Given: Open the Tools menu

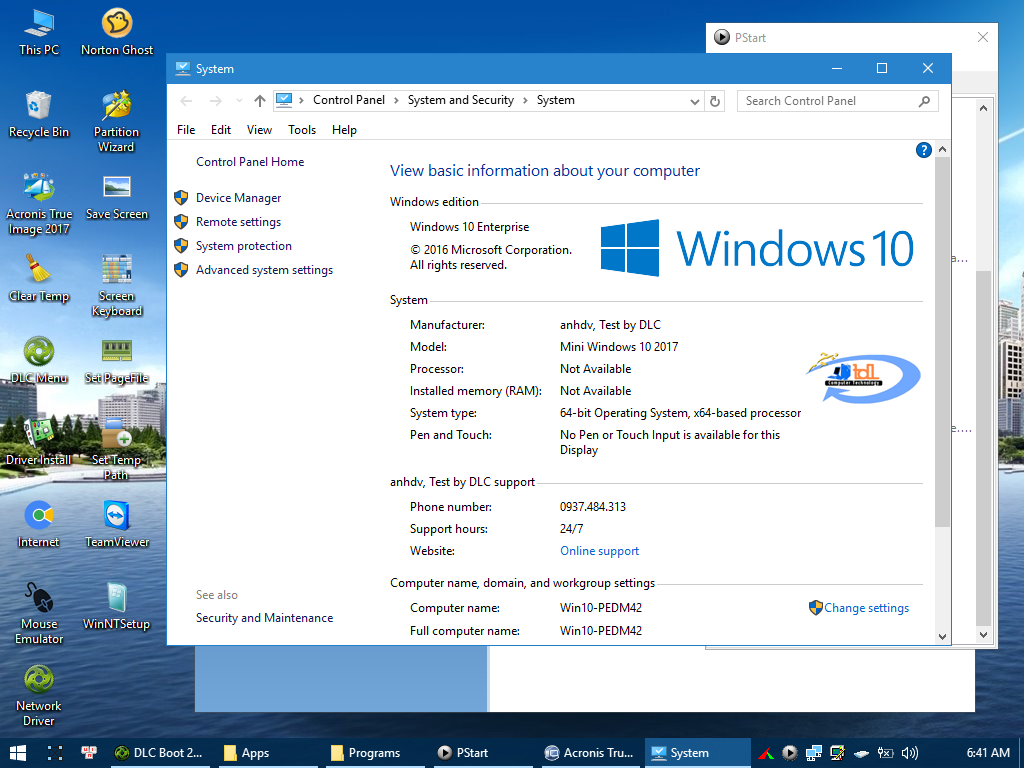Looking at the screenshot, I should tap(302, 130).
